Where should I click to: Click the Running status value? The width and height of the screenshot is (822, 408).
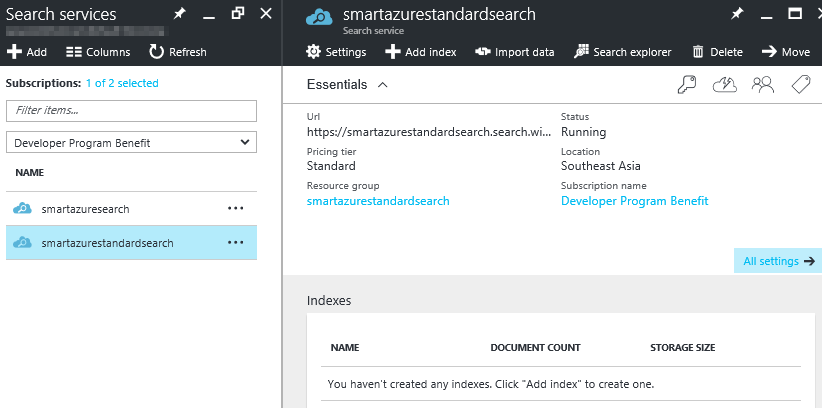pos(583,132)
